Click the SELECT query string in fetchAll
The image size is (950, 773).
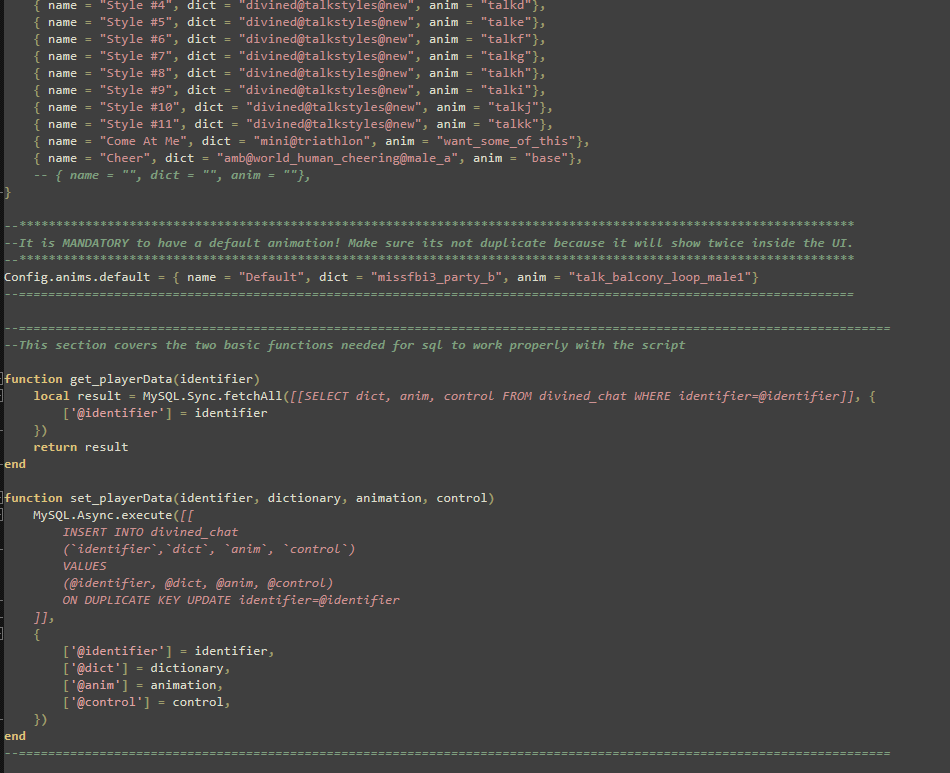[571, 396]
